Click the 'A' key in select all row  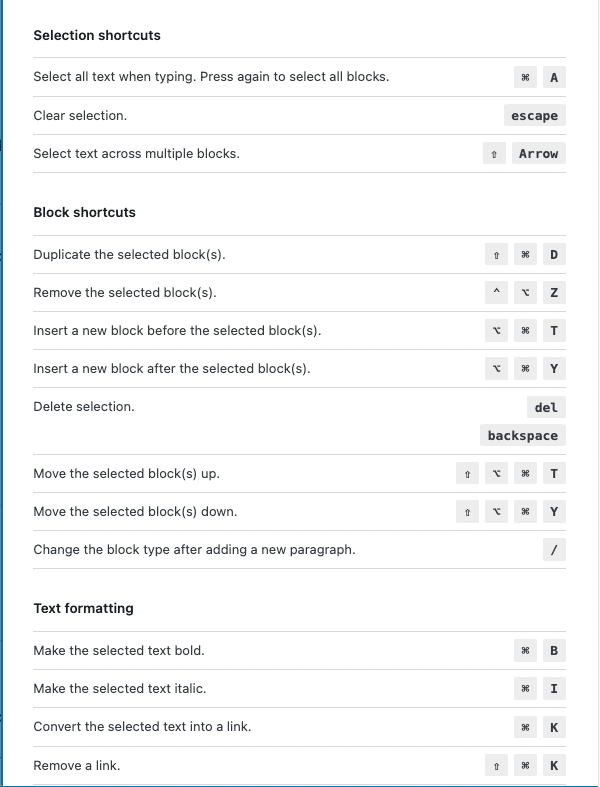tap(554, 77)
